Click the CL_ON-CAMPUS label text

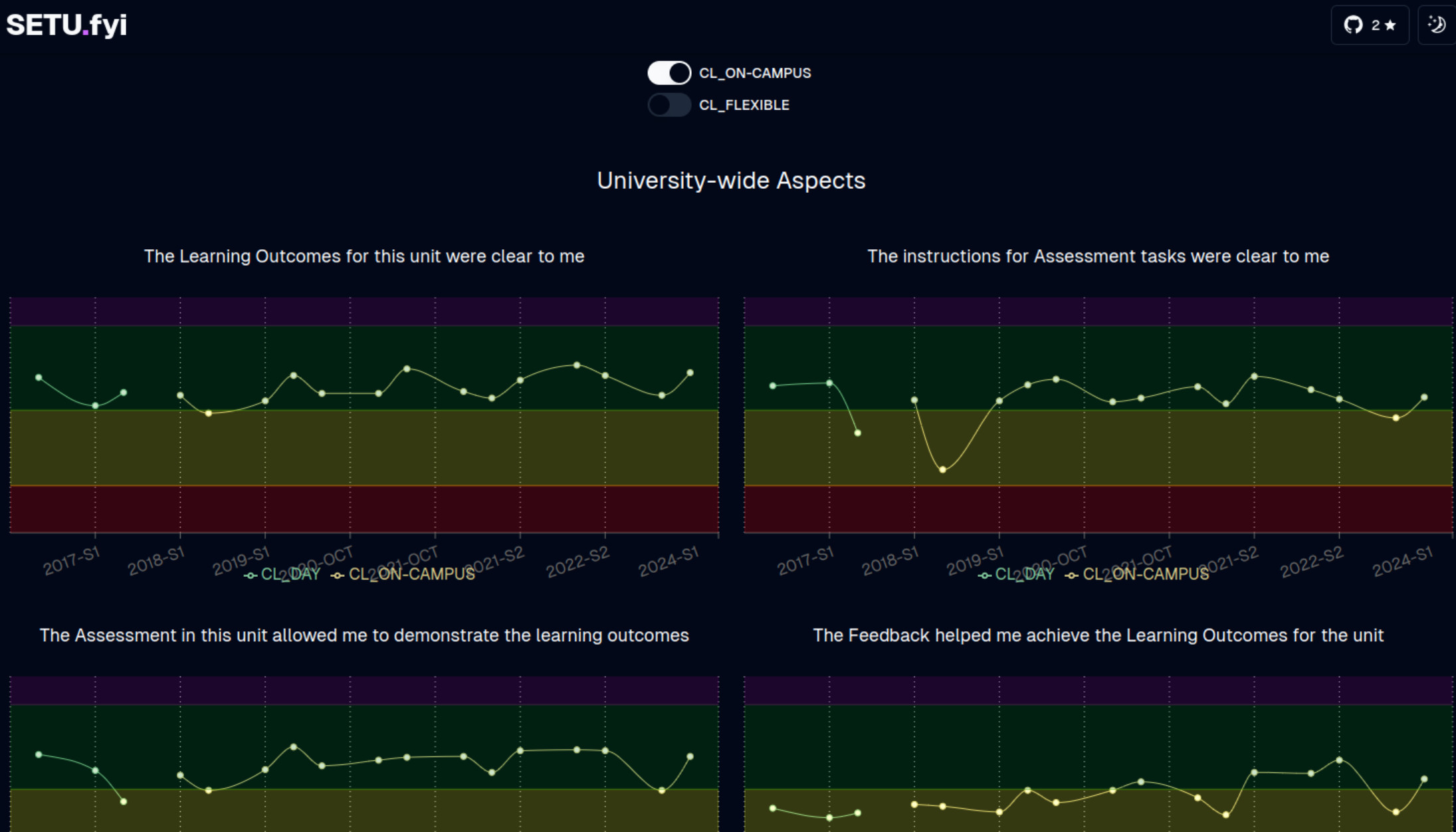[755, 73]
